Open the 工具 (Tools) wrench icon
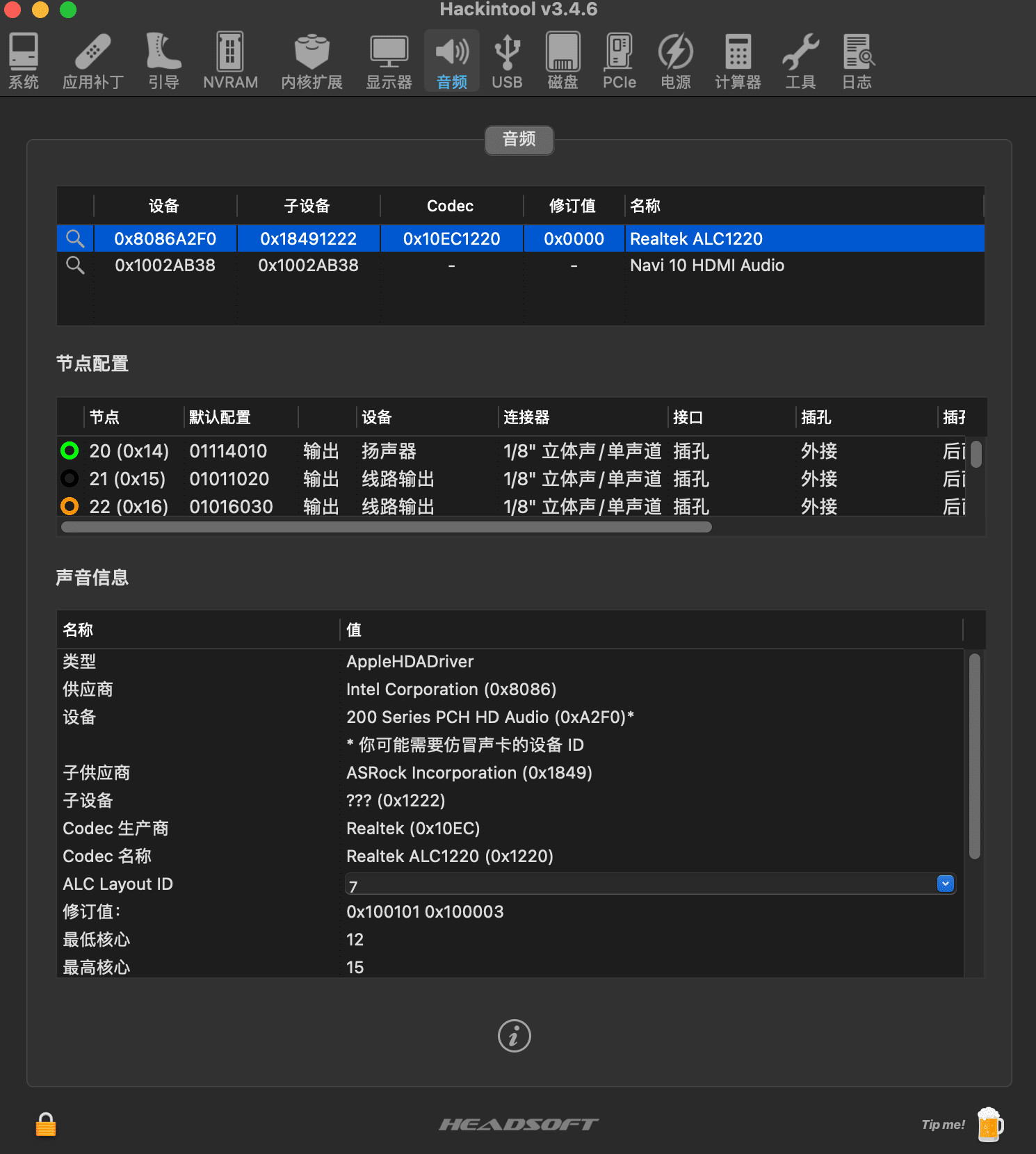 [800, 51]
